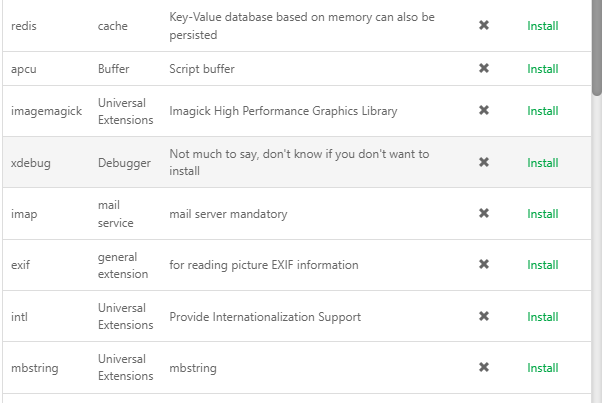Click the X status icon for imap
605x403 pixels.
pyautogui.click(x=484, y=213)
